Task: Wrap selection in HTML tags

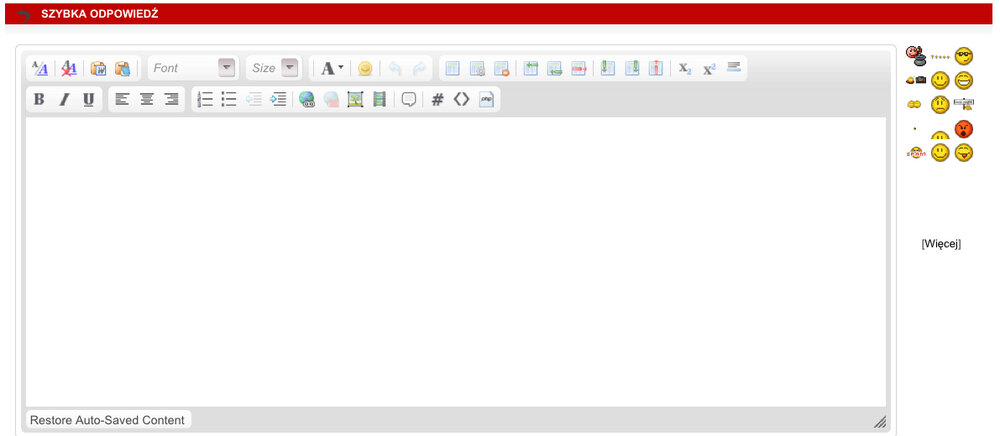Action: point(462,99)
